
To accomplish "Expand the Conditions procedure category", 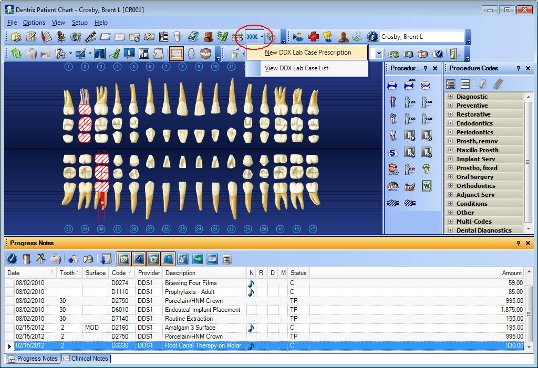I will point(451,204).
